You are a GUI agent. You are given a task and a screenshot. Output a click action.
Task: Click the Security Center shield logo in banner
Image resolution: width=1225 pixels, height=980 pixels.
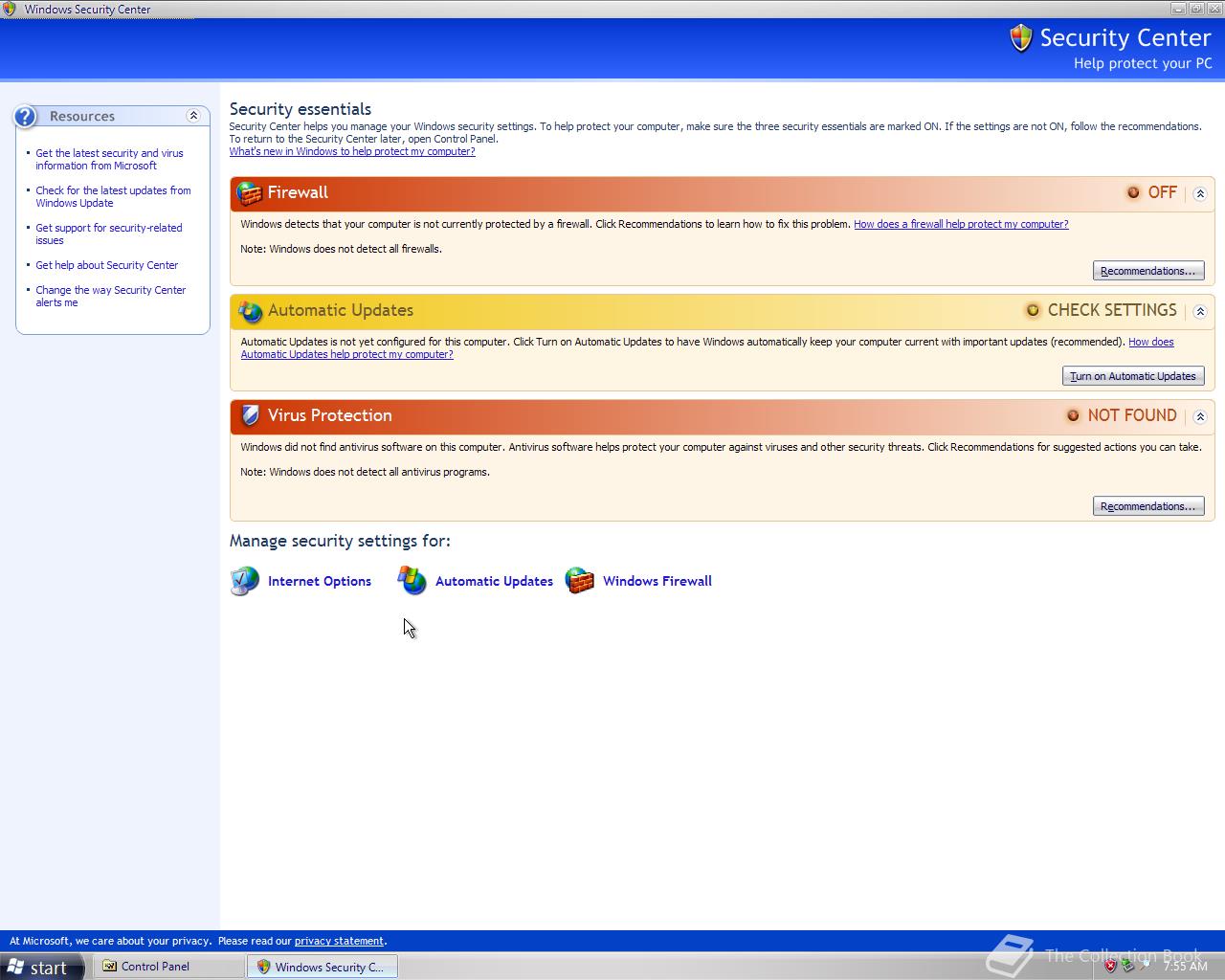click(1021, 38)
